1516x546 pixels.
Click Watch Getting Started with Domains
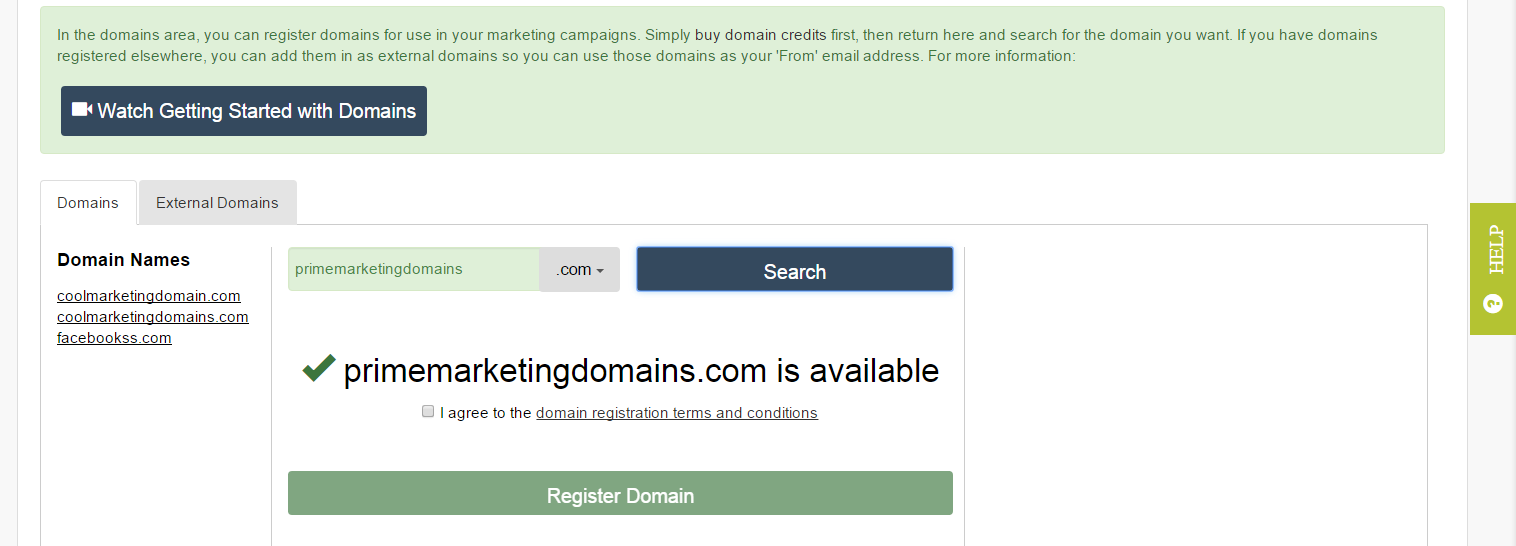pyautogui.click(x=244, y=111)
